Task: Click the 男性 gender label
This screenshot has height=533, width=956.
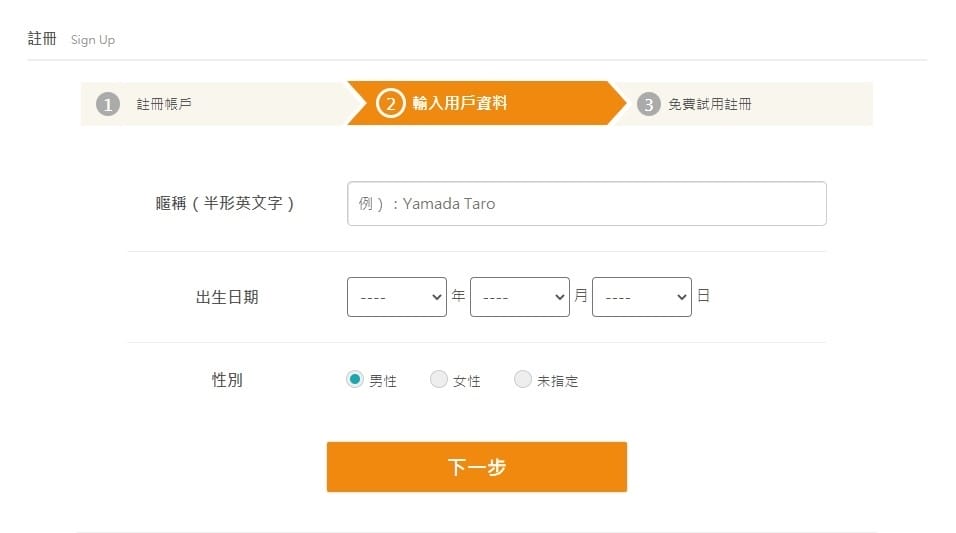Action: [383, 381]
